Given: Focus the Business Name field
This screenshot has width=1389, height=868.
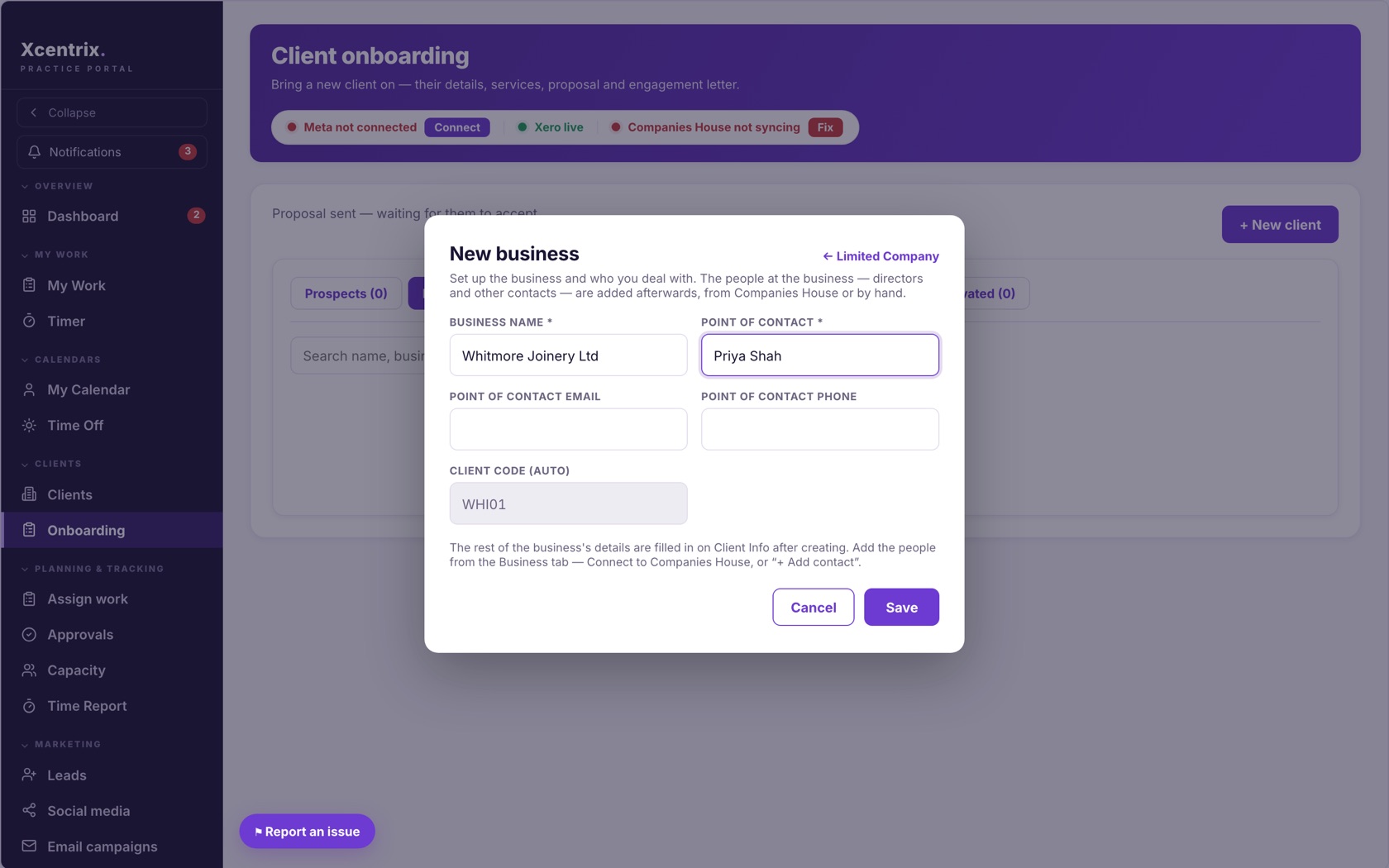Looking at the screenshot, I should pos(568,355).
